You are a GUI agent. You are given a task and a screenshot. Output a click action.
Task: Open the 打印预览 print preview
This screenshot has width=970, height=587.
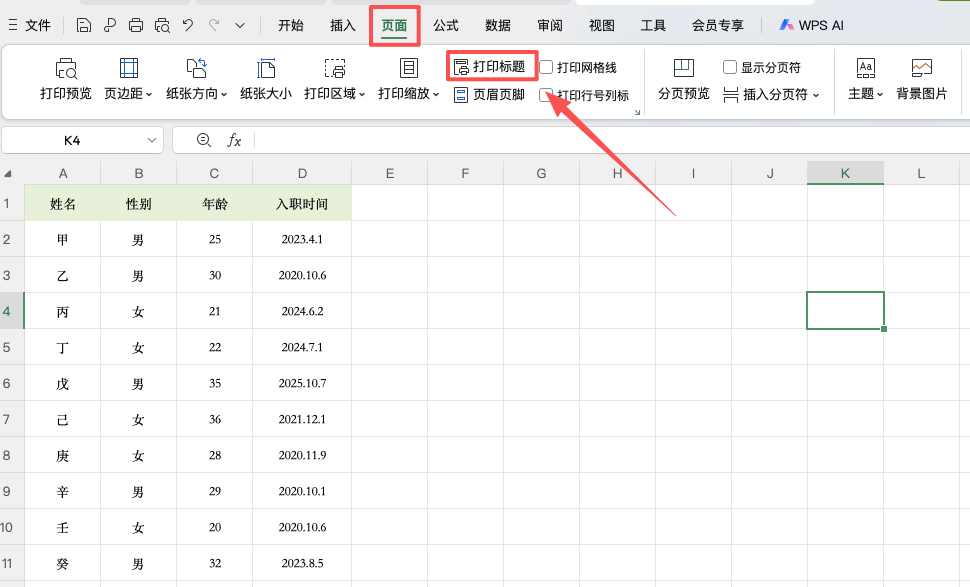68,80
